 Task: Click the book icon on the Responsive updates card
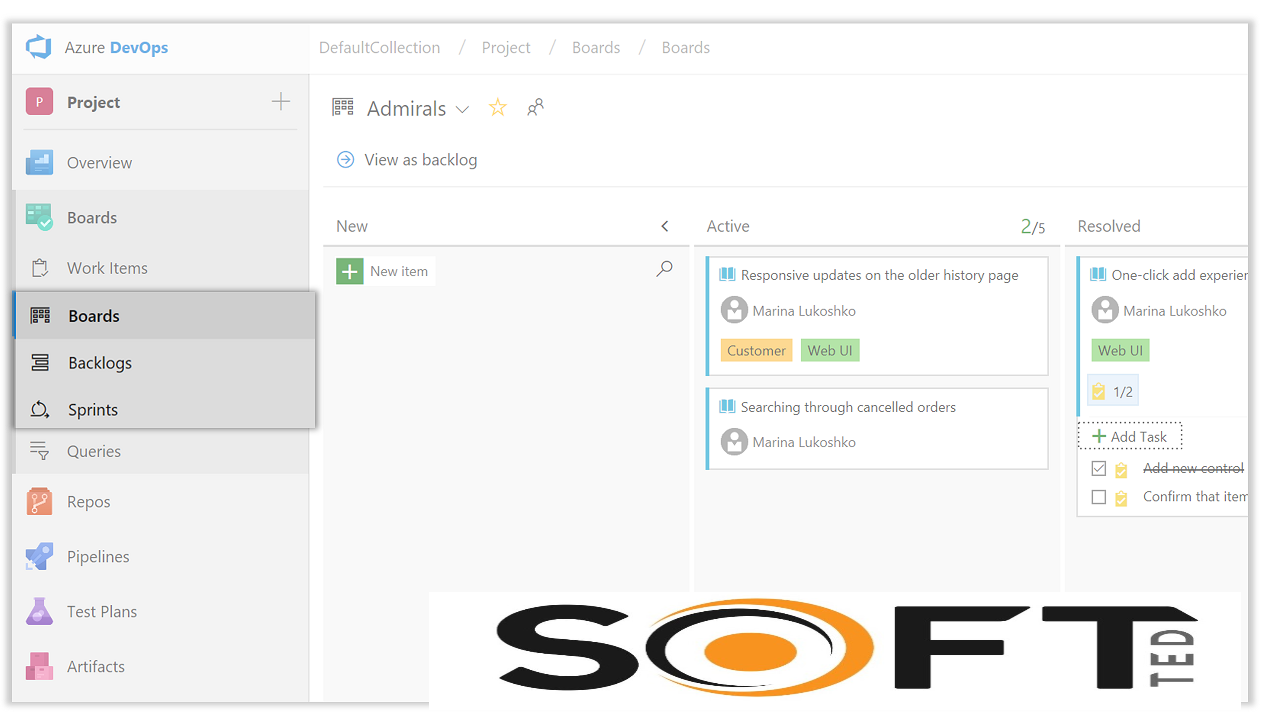point(727,274)
